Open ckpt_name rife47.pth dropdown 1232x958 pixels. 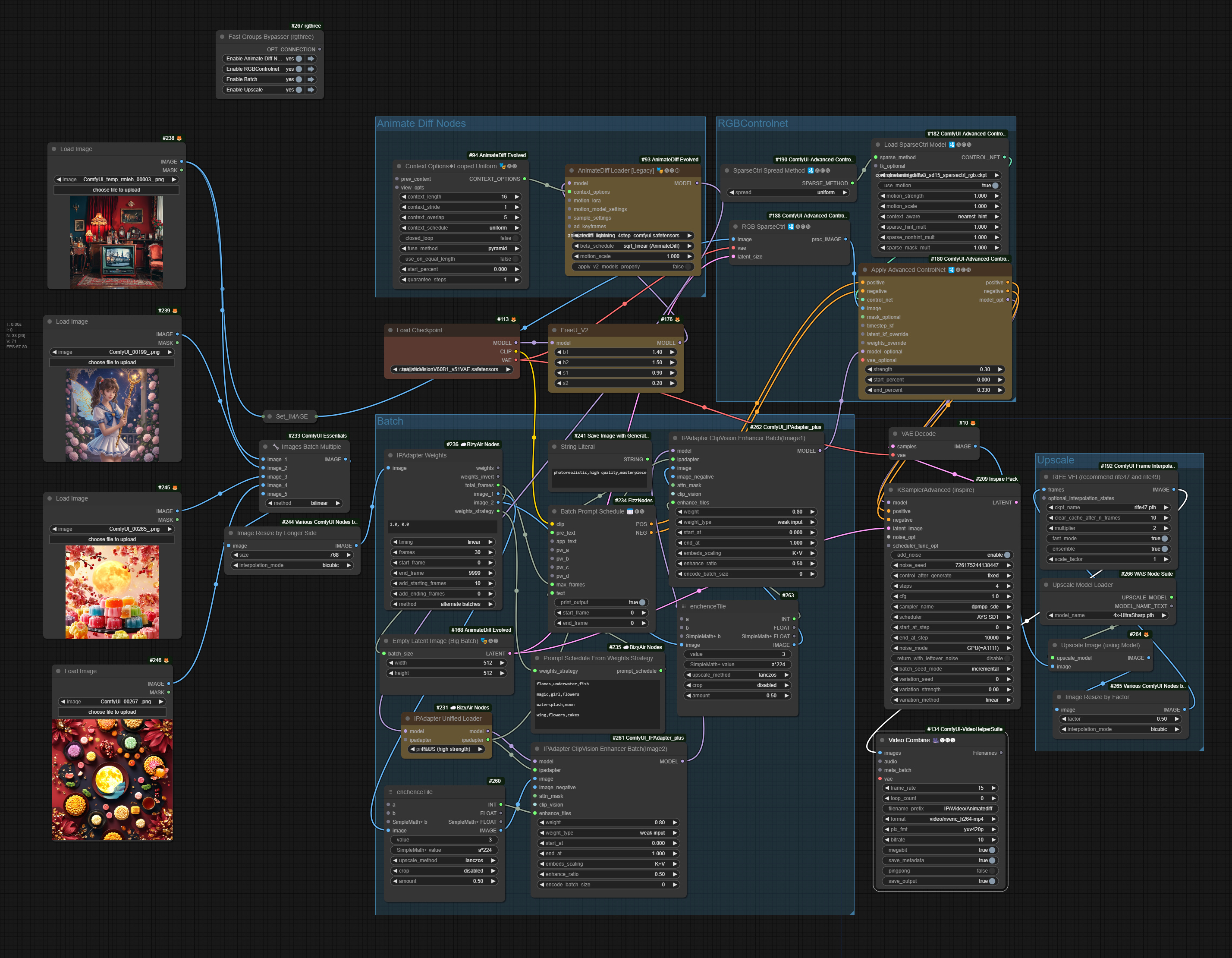pyautogui.click(x=1109, y=508)
